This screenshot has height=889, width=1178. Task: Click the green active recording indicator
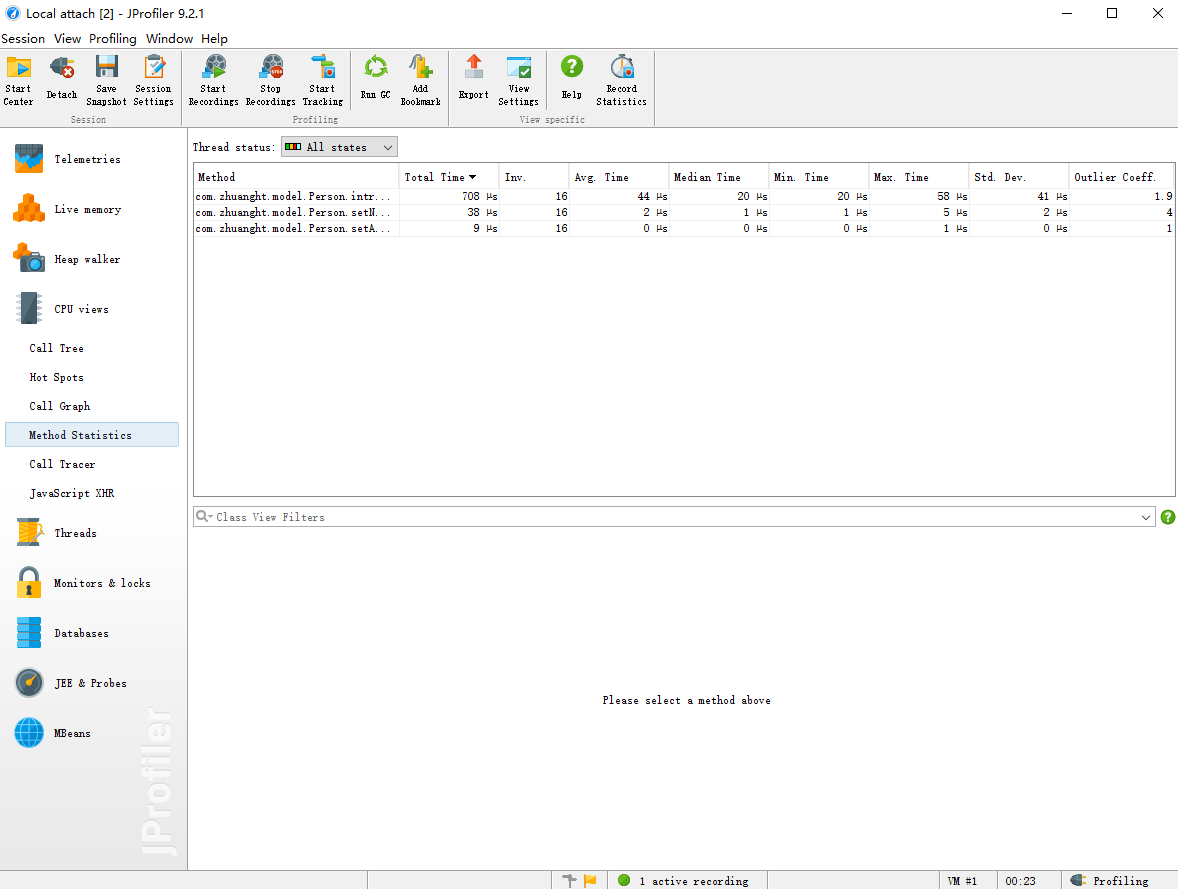coord(624,881)
